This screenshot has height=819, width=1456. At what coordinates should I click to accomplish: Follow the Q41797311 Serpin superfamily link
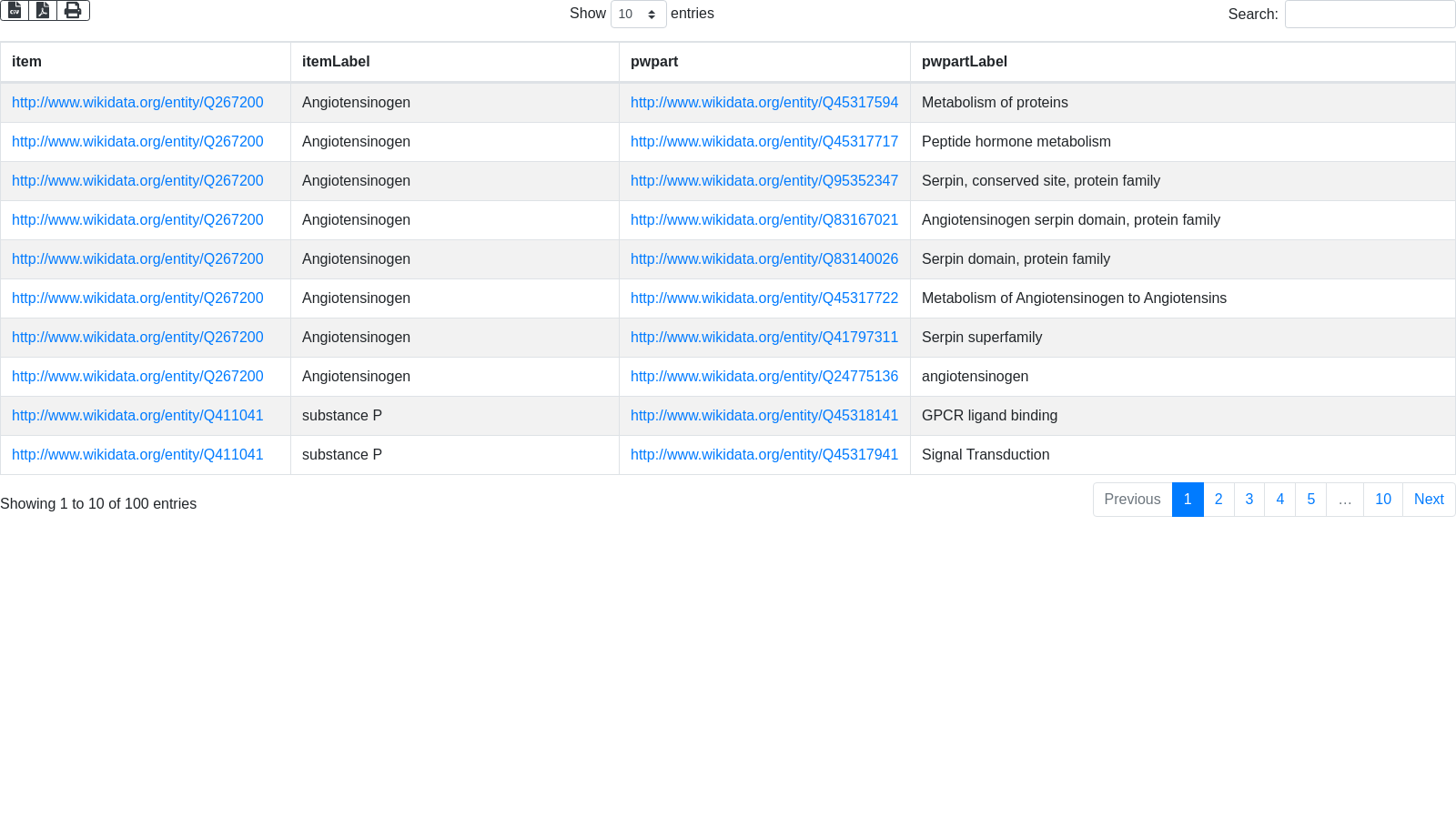coord(763,338)
